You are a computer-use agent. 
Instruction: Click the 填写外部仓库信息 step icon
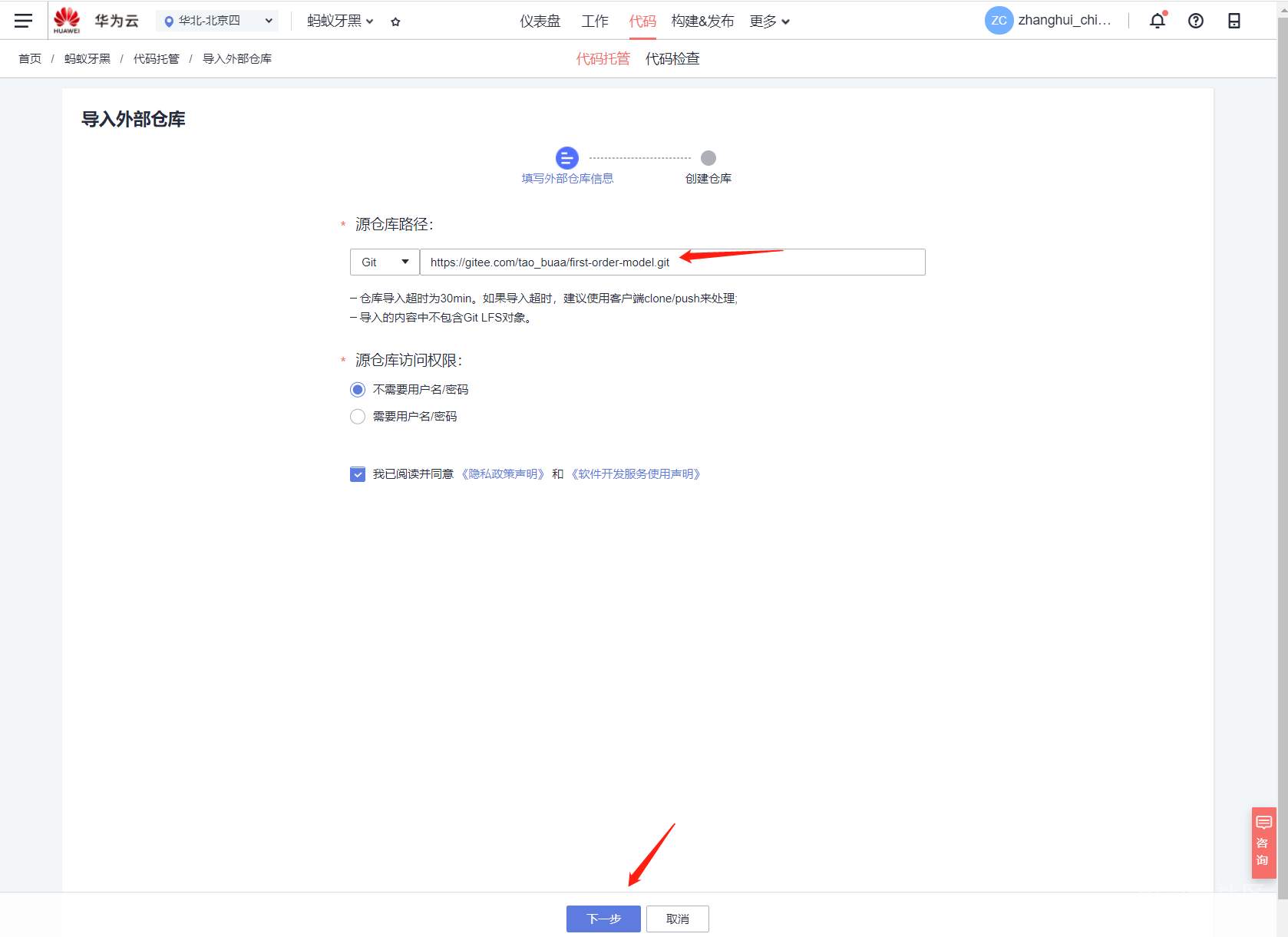tap(566, 158)
